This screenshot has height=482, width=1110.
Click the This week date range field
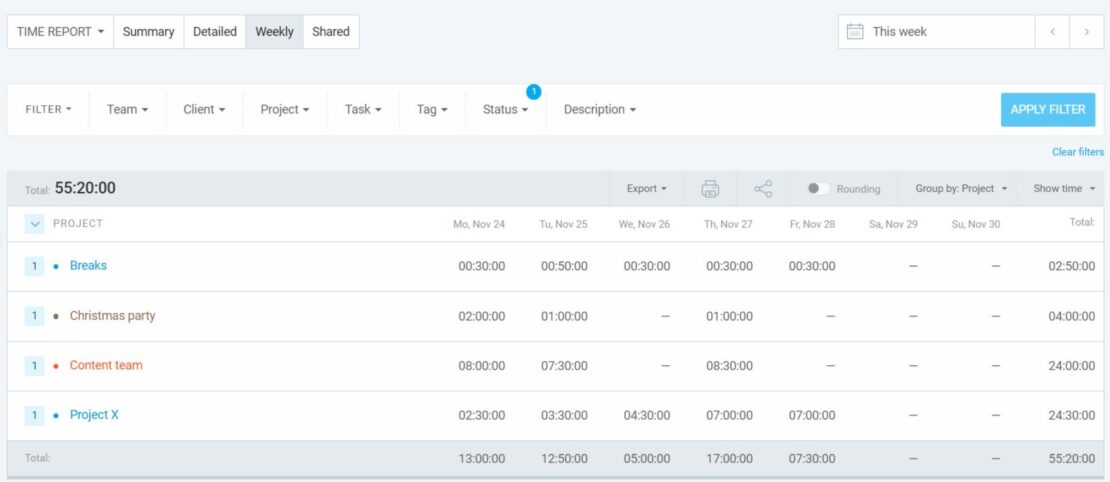pos(935,32)
